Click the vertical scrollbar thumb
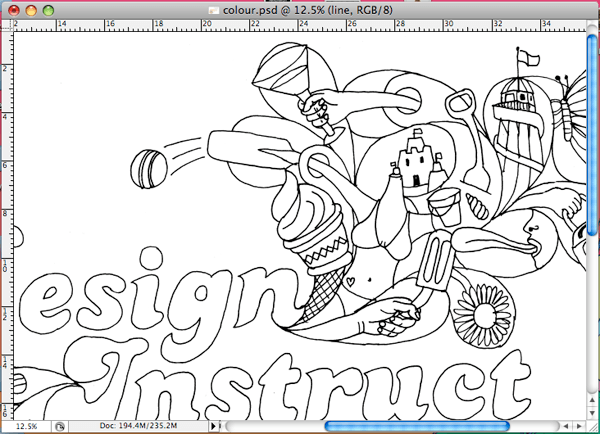This screenshot has height=434, width=600. tap(593, 135)
